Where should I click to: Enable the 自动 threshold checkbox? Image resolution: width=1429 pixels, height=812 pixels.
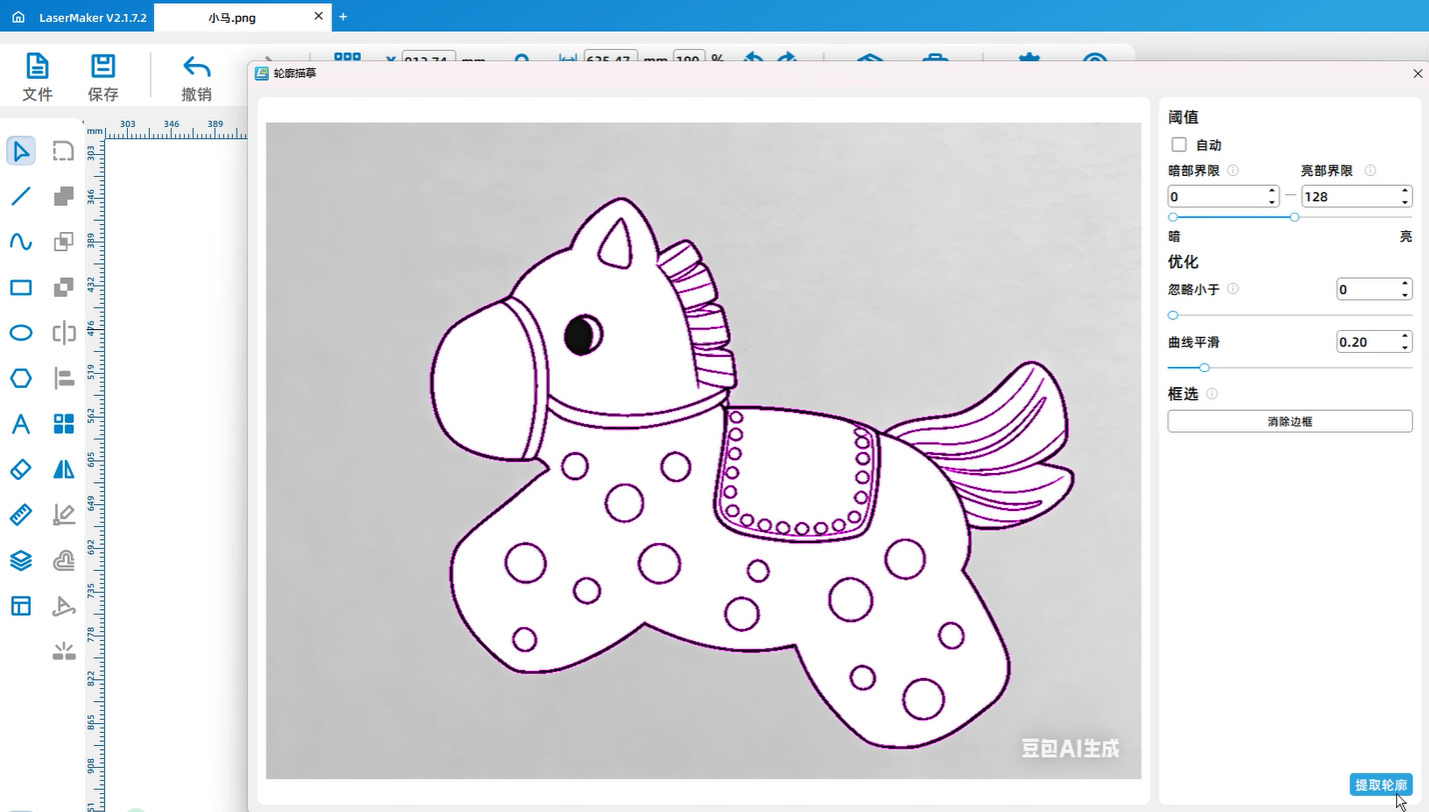(x=1179, y=145)
